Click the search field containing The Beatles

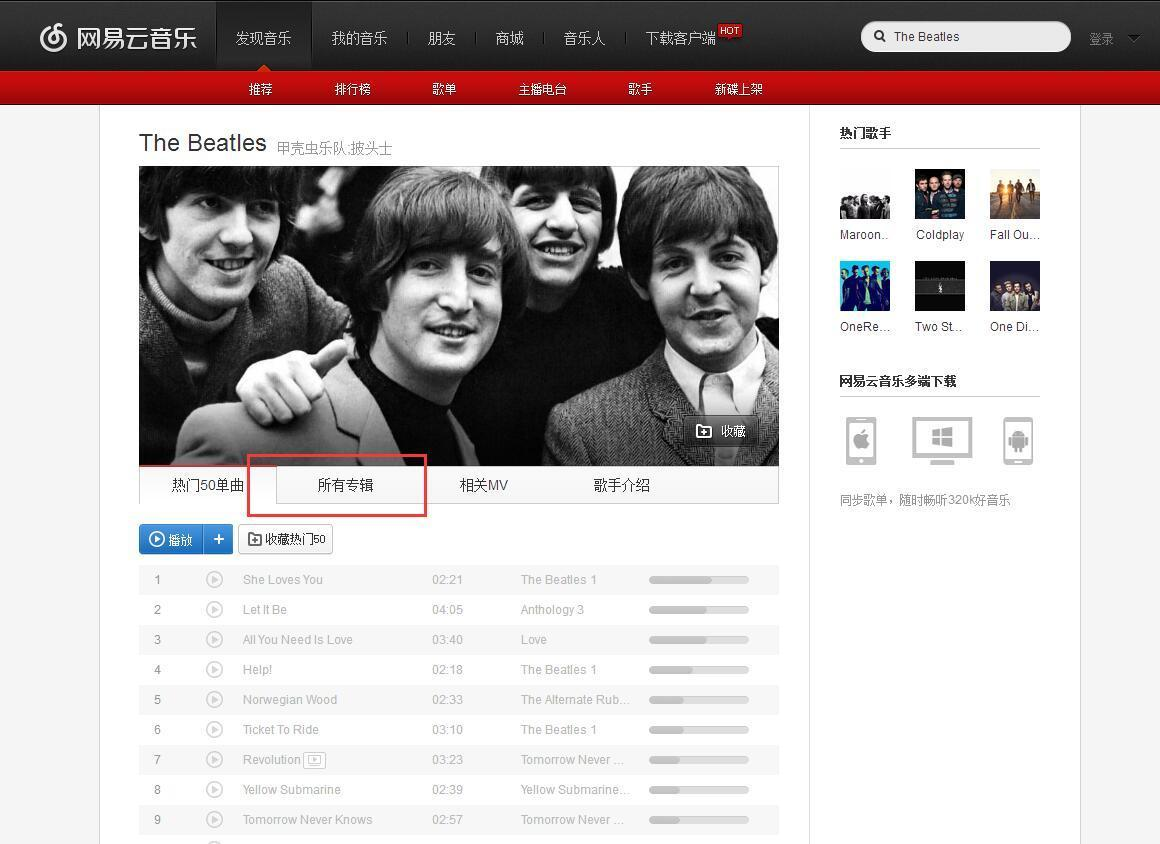point(965,36)
